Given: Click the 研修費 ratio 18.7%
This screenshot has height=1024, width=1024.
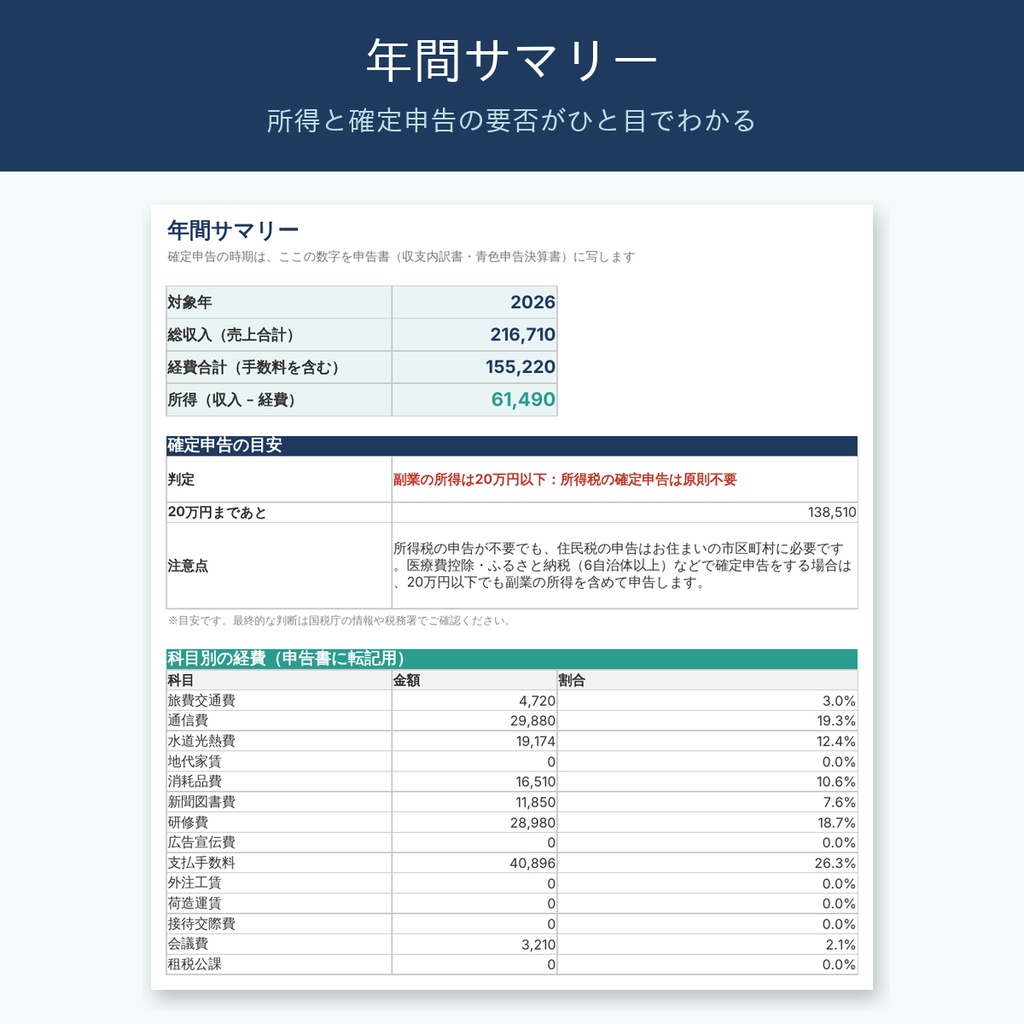Looking at the screenshot, I should (836, 822).
